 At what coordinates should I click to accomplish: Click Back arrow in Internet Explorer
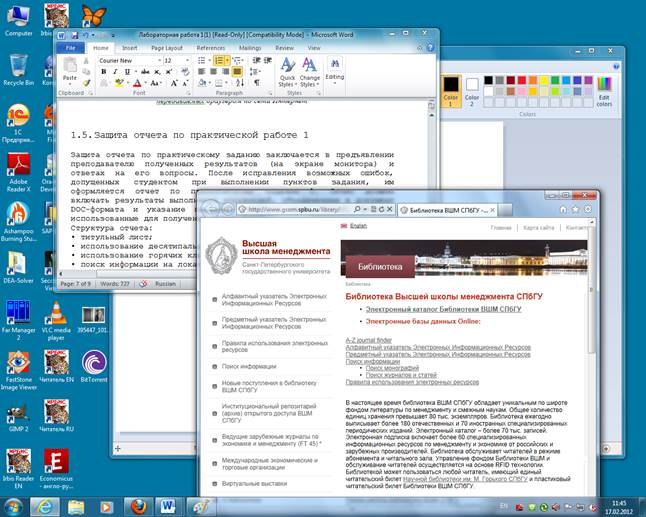pyautogui.click(x=211, y=208)
